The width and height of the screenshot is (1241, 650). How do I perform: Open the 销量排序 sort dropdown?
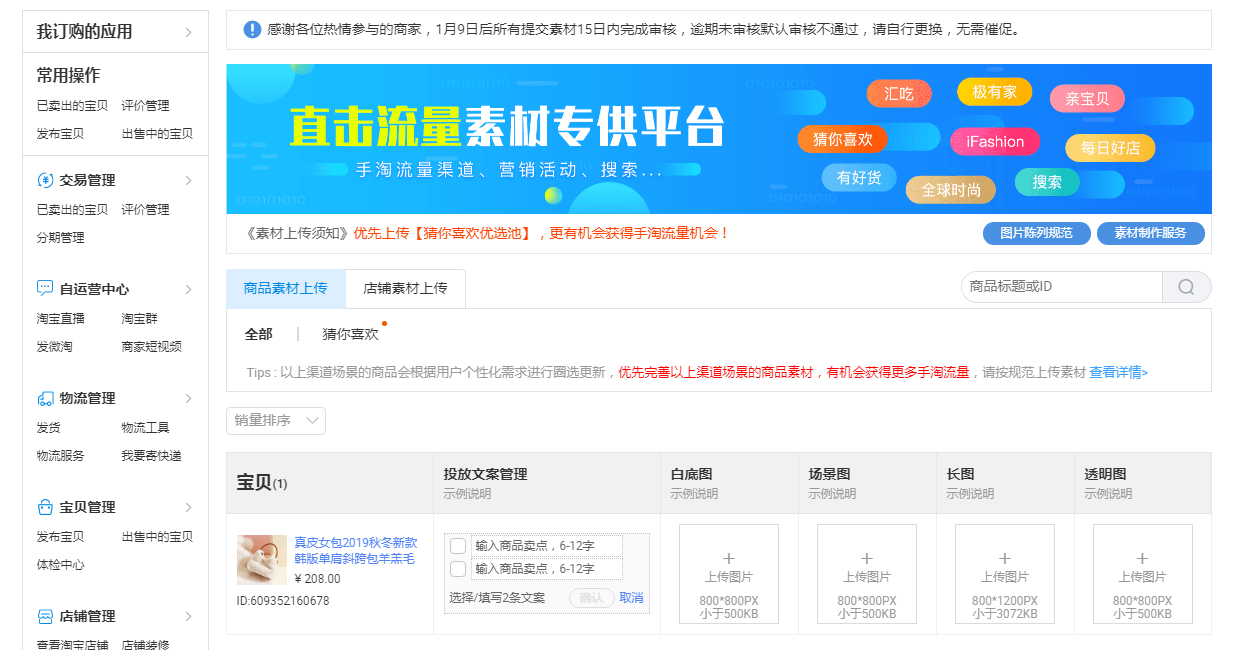pyautogui.click(x=276, y=421)
